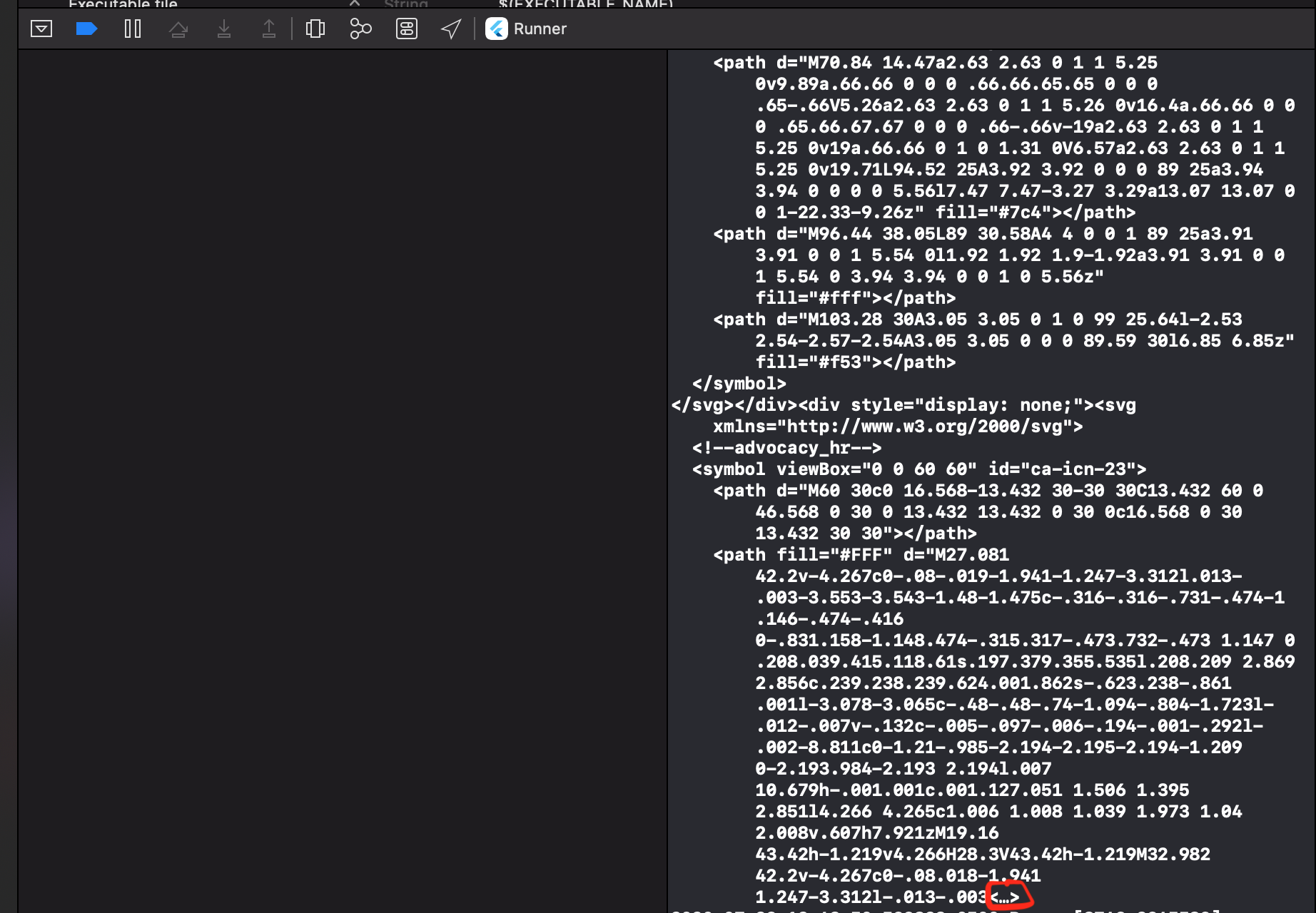This screenshot has height=913, width=1316.
Task: Hide the debug area
Action: [41, 29]
